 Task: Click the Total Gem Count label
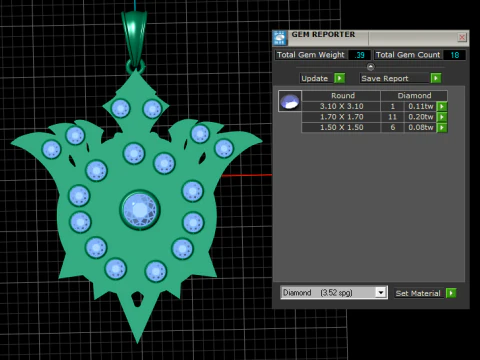(408, 55)
